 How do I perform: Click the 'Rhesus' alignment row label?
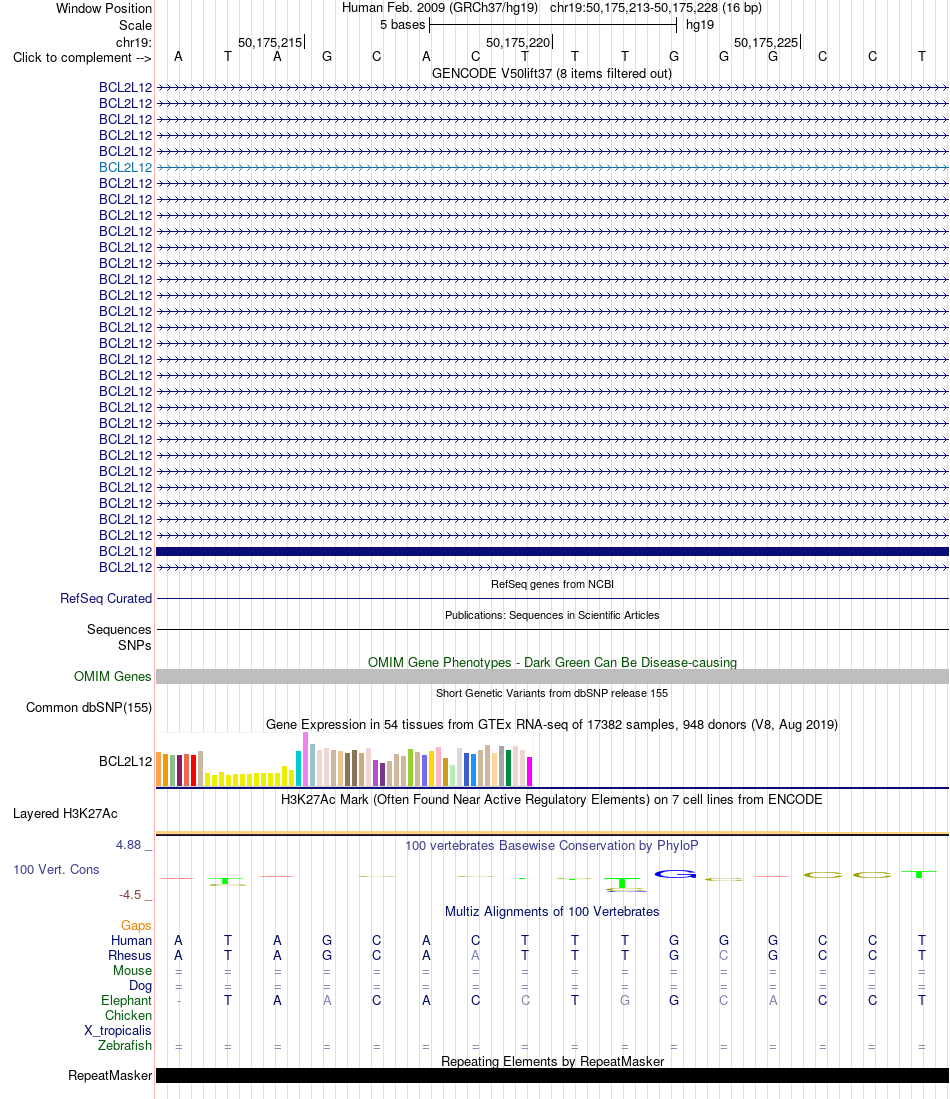point(130,956)
